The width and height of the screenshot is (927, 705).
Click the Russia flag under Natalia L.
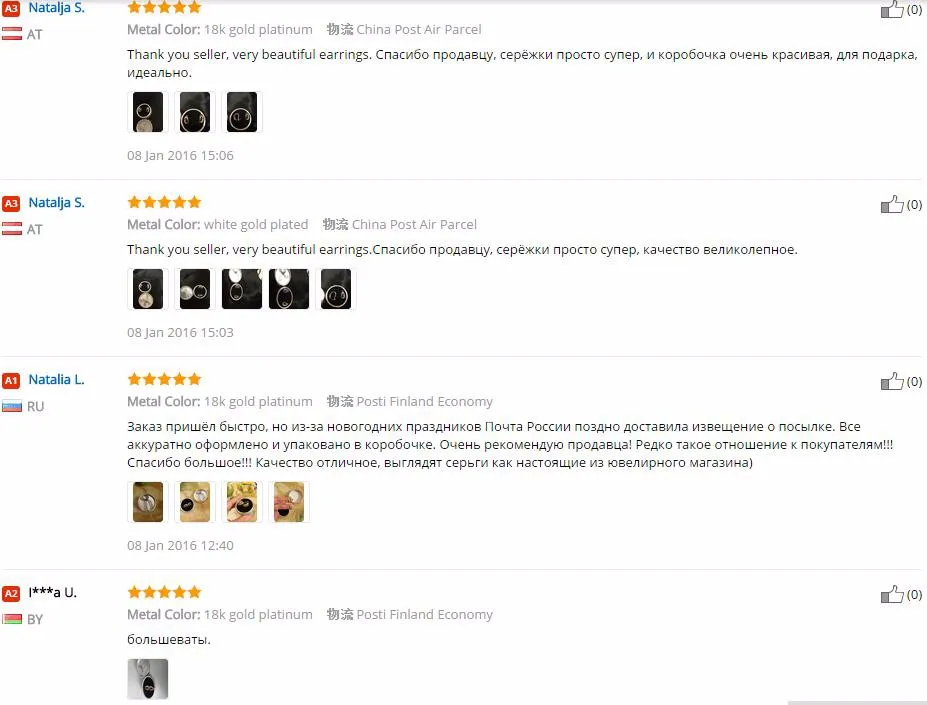pos(12,406)
